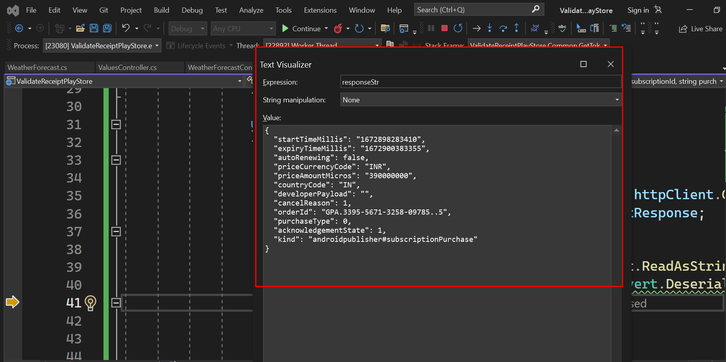Restart debugging with the circular arrow
The image size is (726, 362).
pos(458,29)
